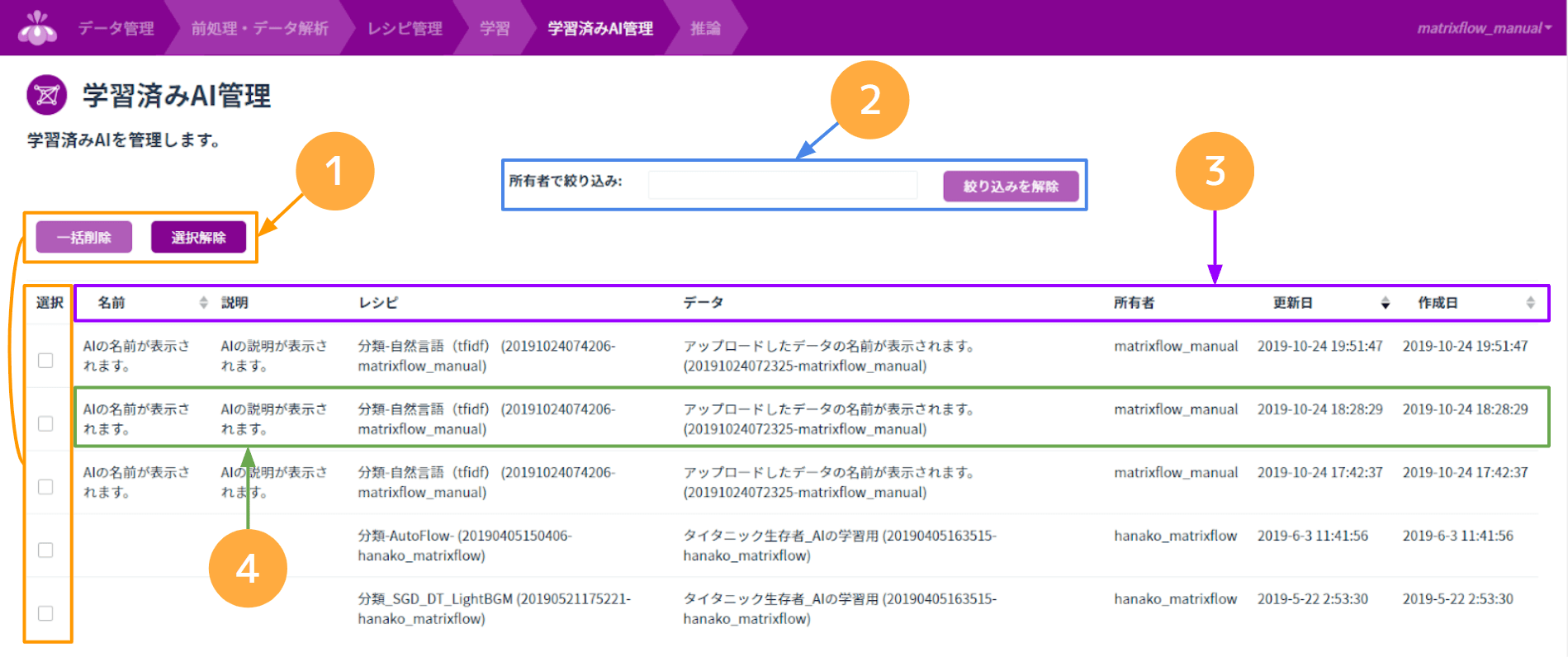
Task: Click the 選択解除 button
Action: click(198, 238)
